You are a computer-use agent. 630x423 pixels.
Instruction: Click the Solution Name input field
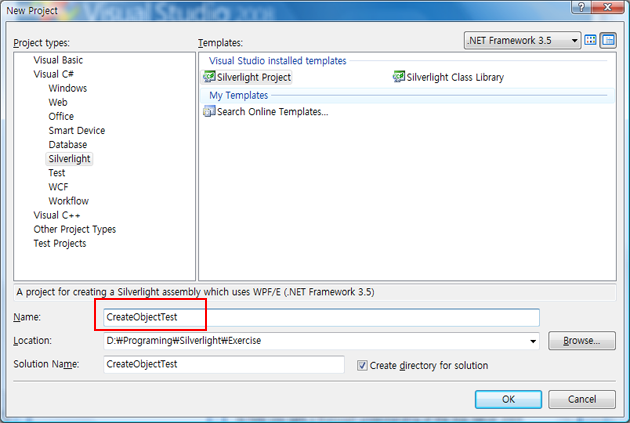coord(224,364)
